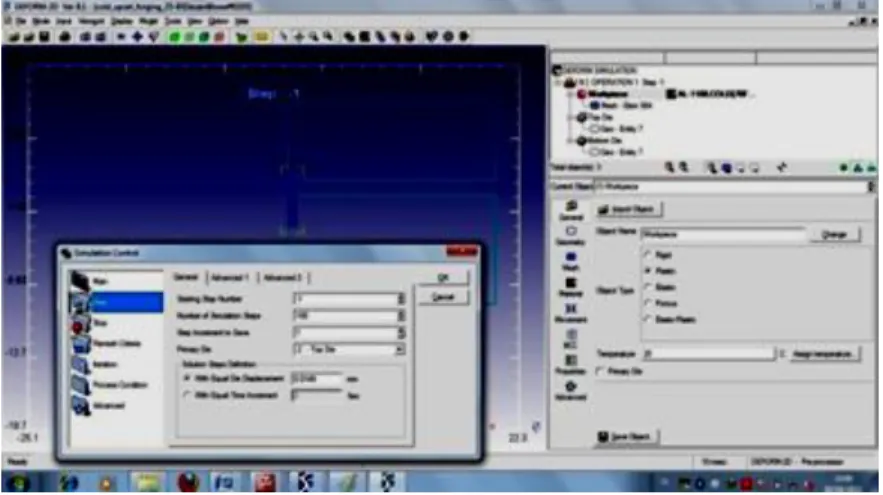This screenshot has width=883, height=495.
Task: Click the axis icon in object tree toolbar
Action: tap(782, 167)
